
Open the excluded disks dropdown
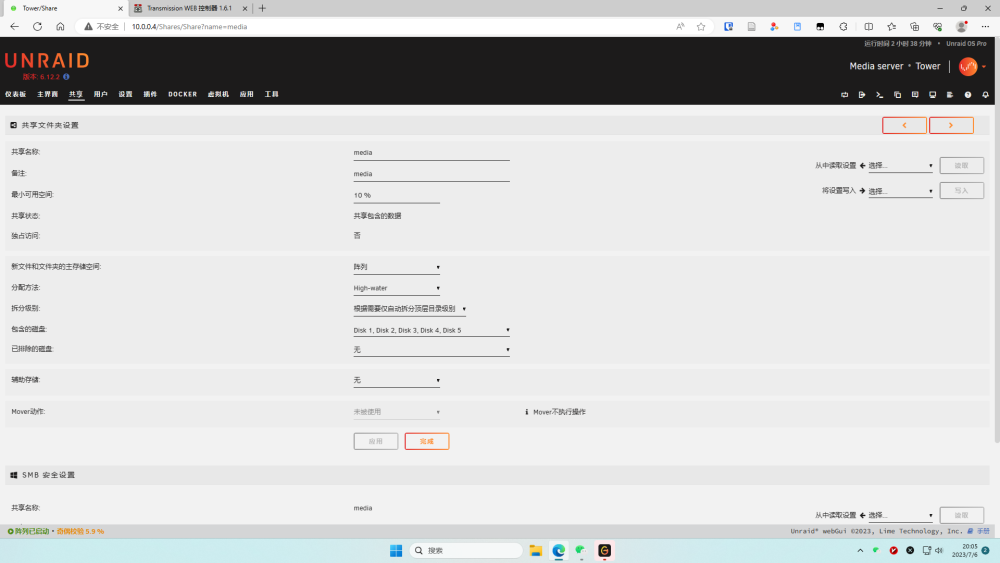tap(432, 349)
